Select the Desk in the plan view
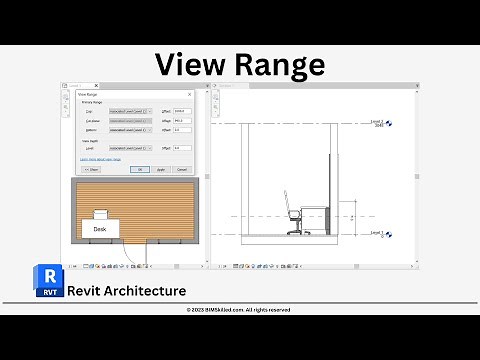Viewport: 480px width, 360px height. coord(100,229)
